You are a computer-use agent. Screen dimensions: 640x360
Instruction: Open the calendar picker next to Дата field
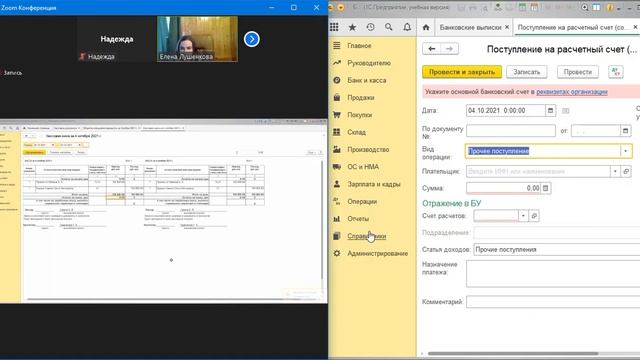550,111
